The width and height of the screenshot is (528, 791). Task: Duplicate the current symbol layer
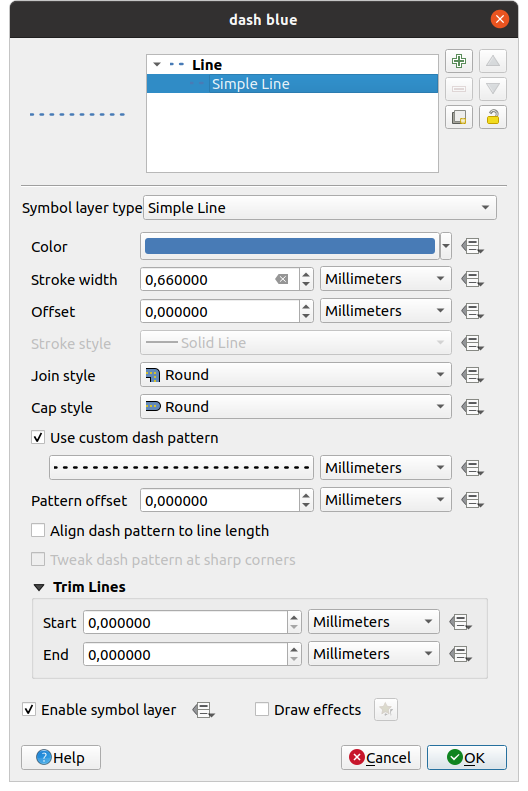click(458, 117)
